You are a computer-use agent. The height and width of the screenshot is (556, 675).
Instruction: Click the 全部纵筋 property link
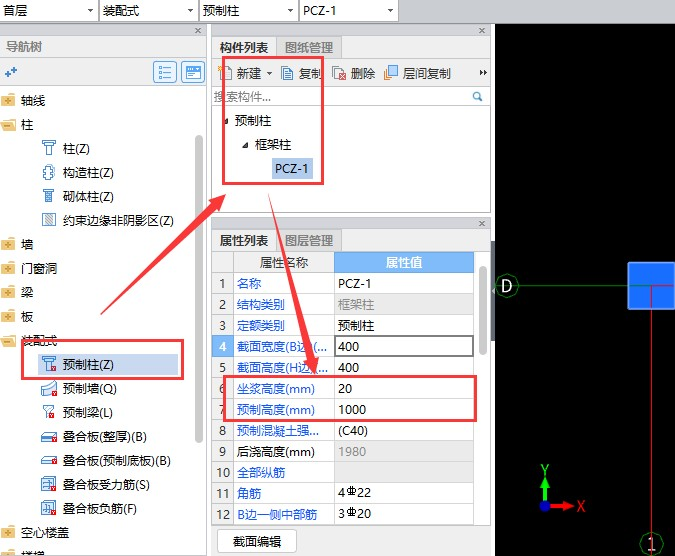261,473
